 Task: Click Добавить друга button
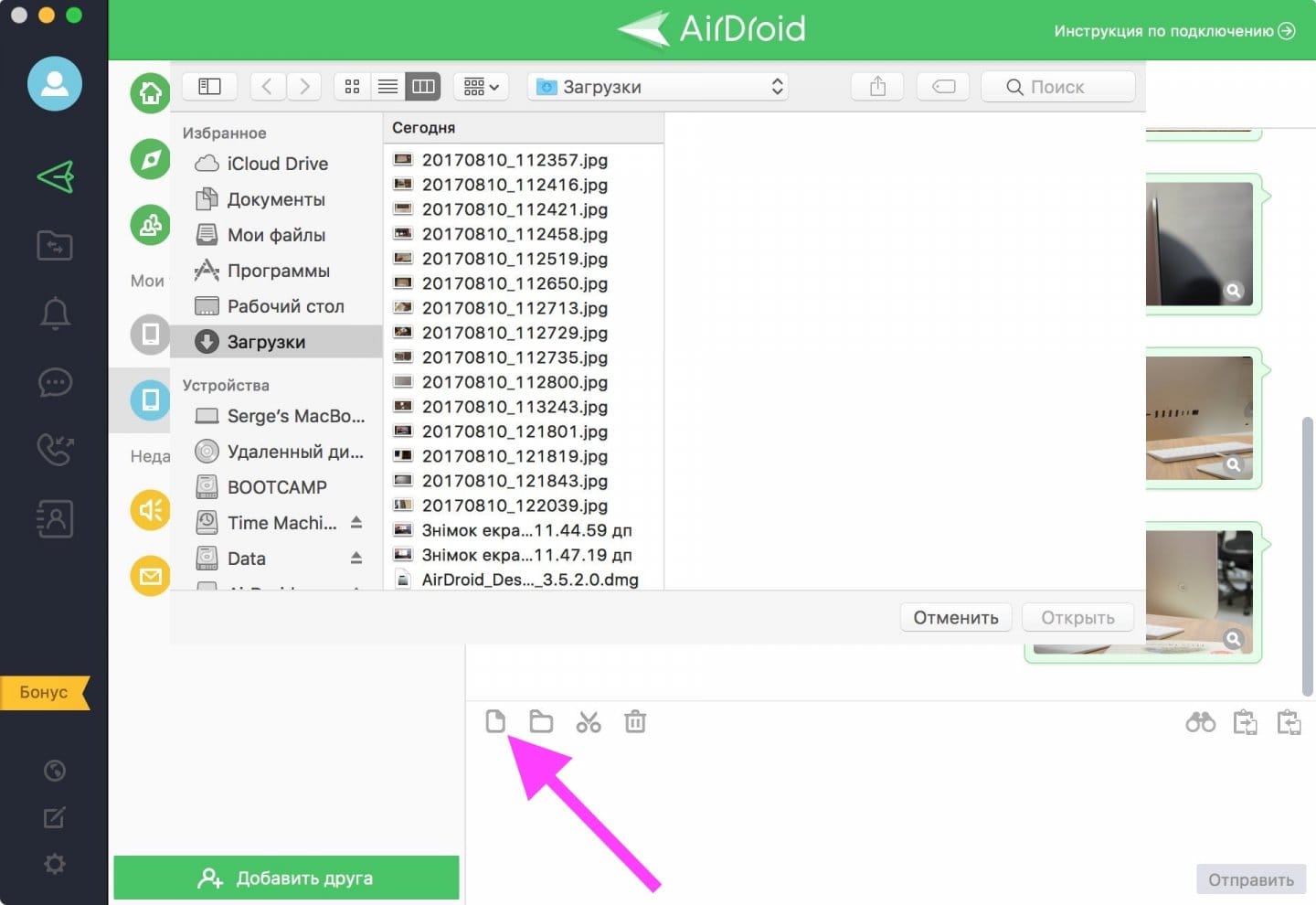[x=286, y=878]
